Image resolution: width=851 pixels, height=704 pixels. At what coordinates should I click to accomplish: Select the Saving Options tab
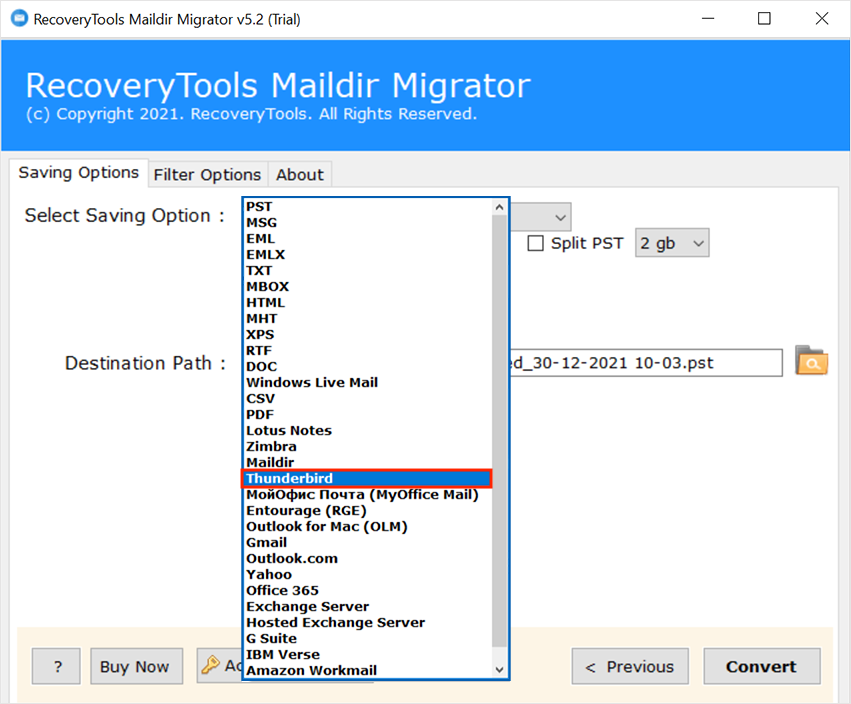coord(79,173)
